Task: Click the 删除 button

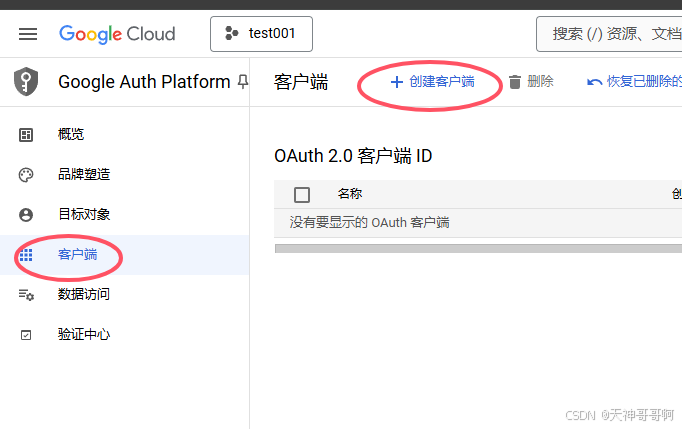Action: click(x=531, y=81)
